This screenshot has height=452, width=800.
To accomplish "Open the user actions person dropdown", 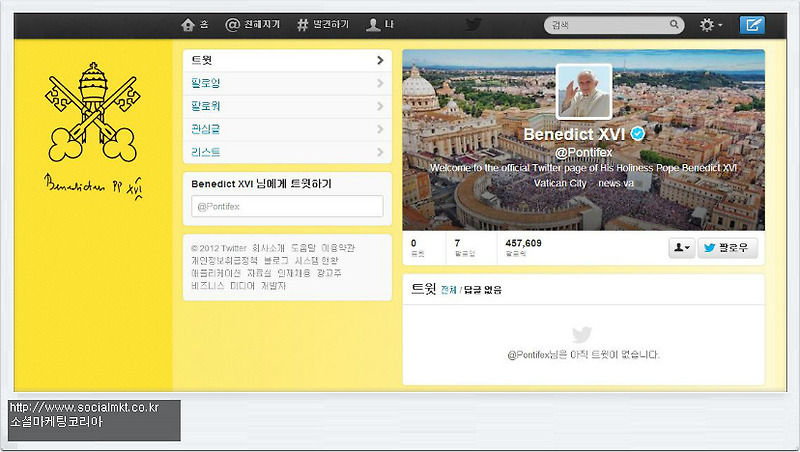I will coord(682,248).
